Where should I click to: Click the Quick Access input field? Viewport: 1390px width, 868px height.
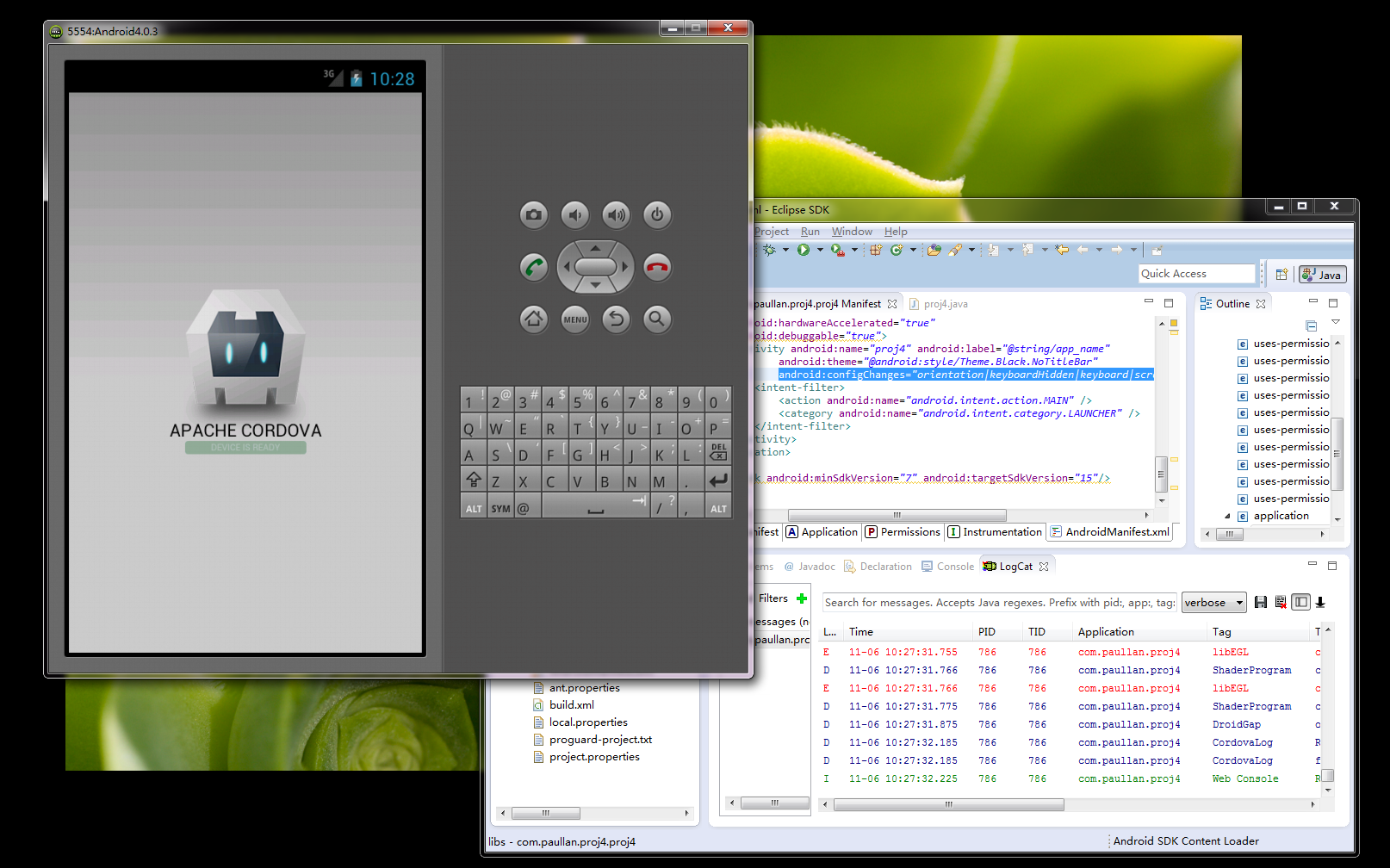[x=1197, y=274]
